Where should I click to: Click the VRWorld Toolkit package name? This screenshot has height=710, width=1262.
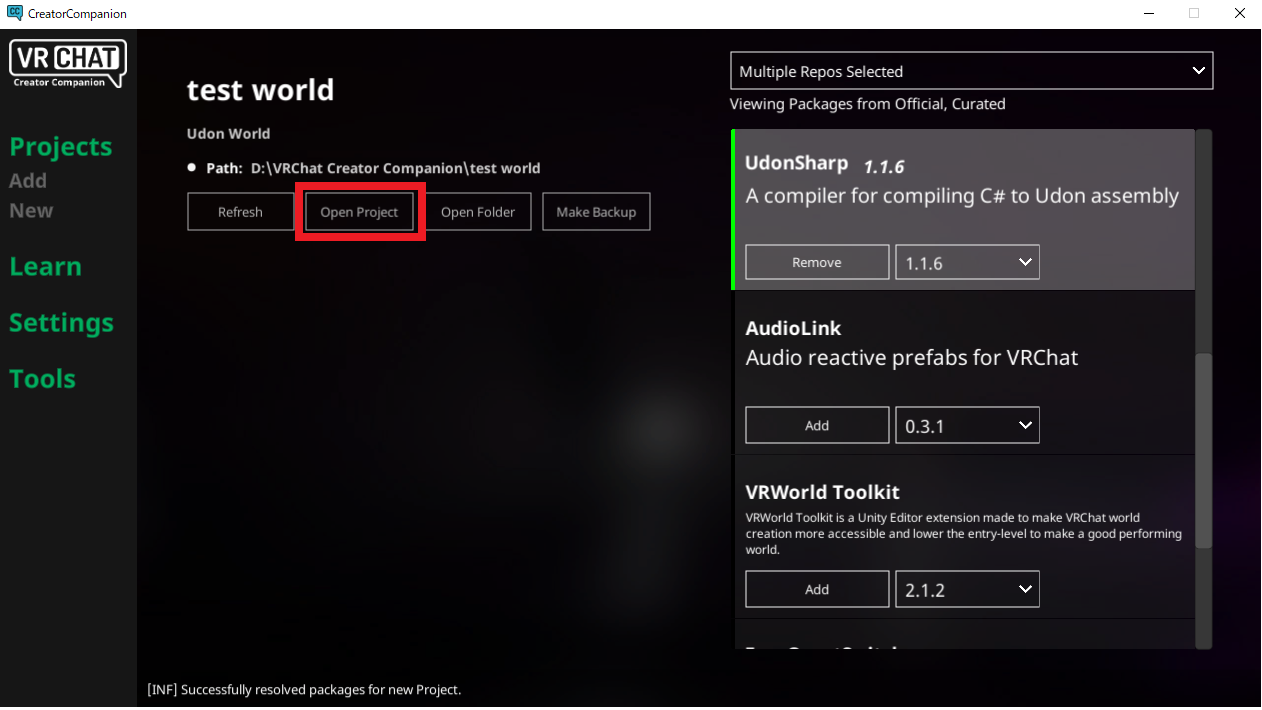[x=823, y=492]
